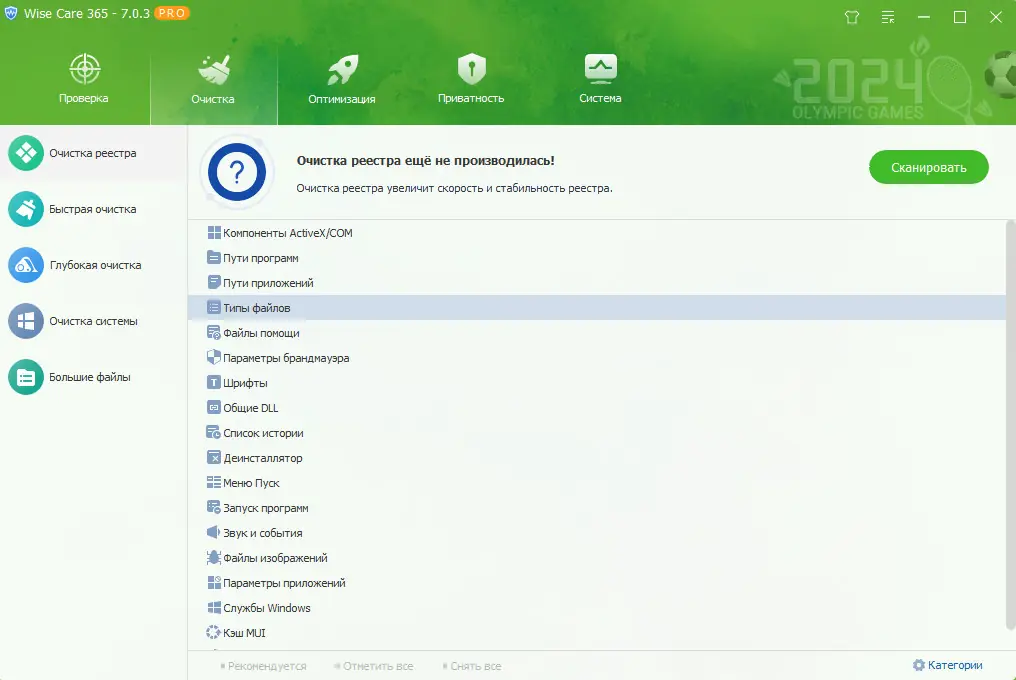Viewport: 1016px width, 680px height.
Task: Open Очистка системы in the sidebar
Action: tap(93, 321)
